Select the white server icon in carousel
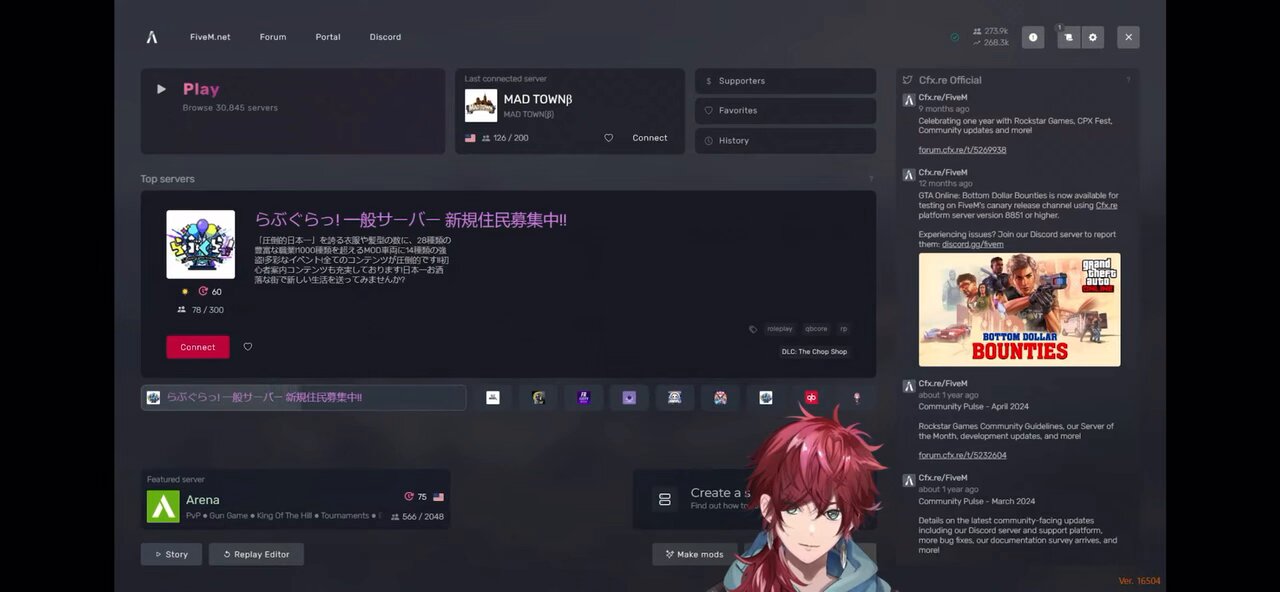1280x592 pixels. (493, 398)
